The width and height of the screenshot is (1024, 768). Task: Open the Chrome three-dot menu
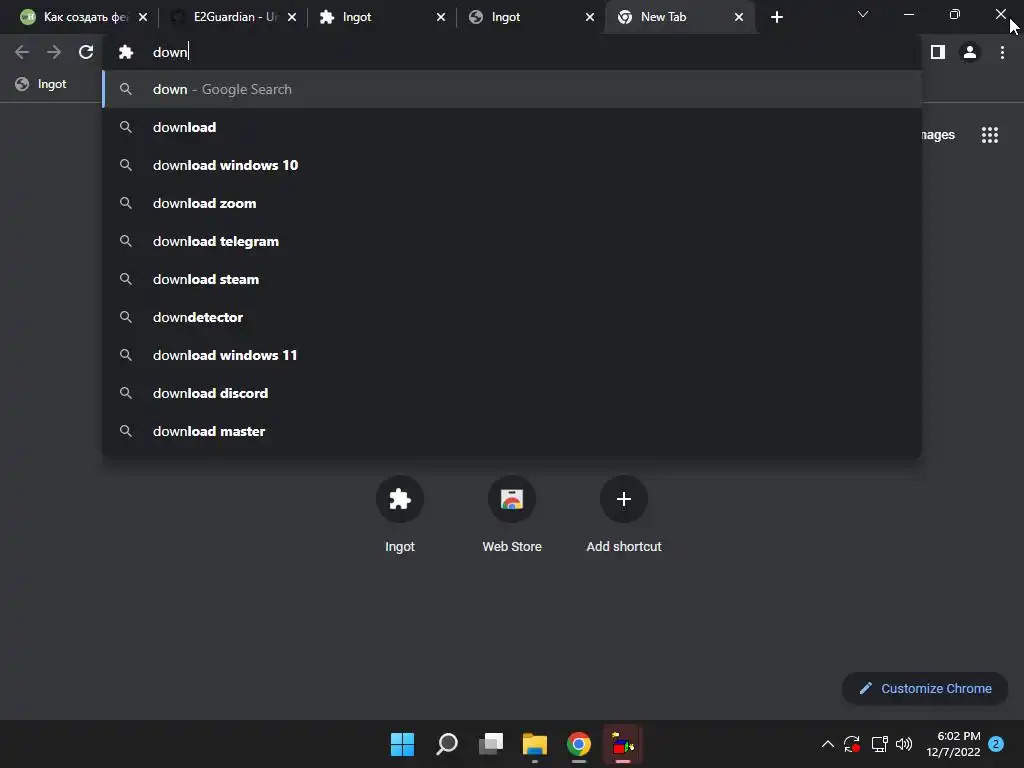[x=1002, y=52]
